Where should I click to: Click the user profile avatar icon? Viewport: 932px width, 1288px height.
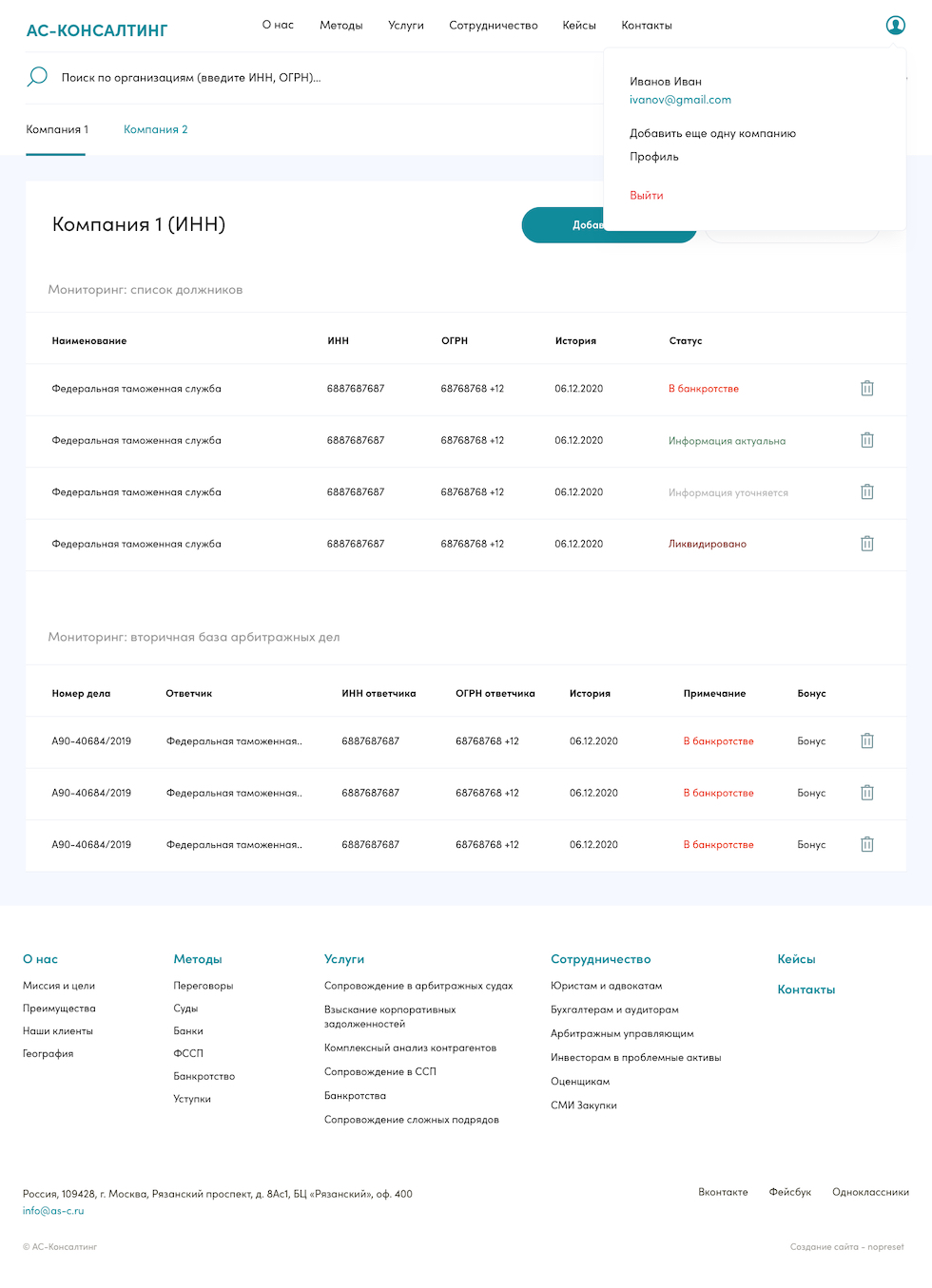click(x=895, y=26)
